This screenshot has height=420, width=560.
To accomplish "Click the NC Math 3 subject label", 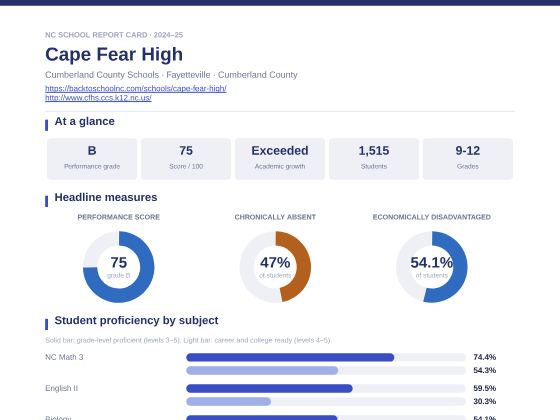I will [x=64, y=357].
